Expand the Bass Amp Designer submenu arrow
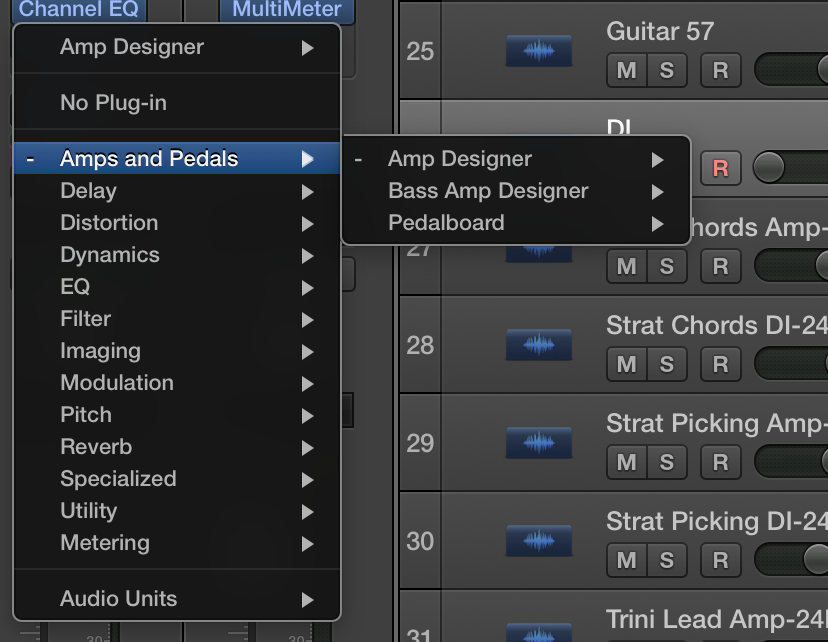The height and width of the screenshot is (642, 828). (x=657, y=191)
